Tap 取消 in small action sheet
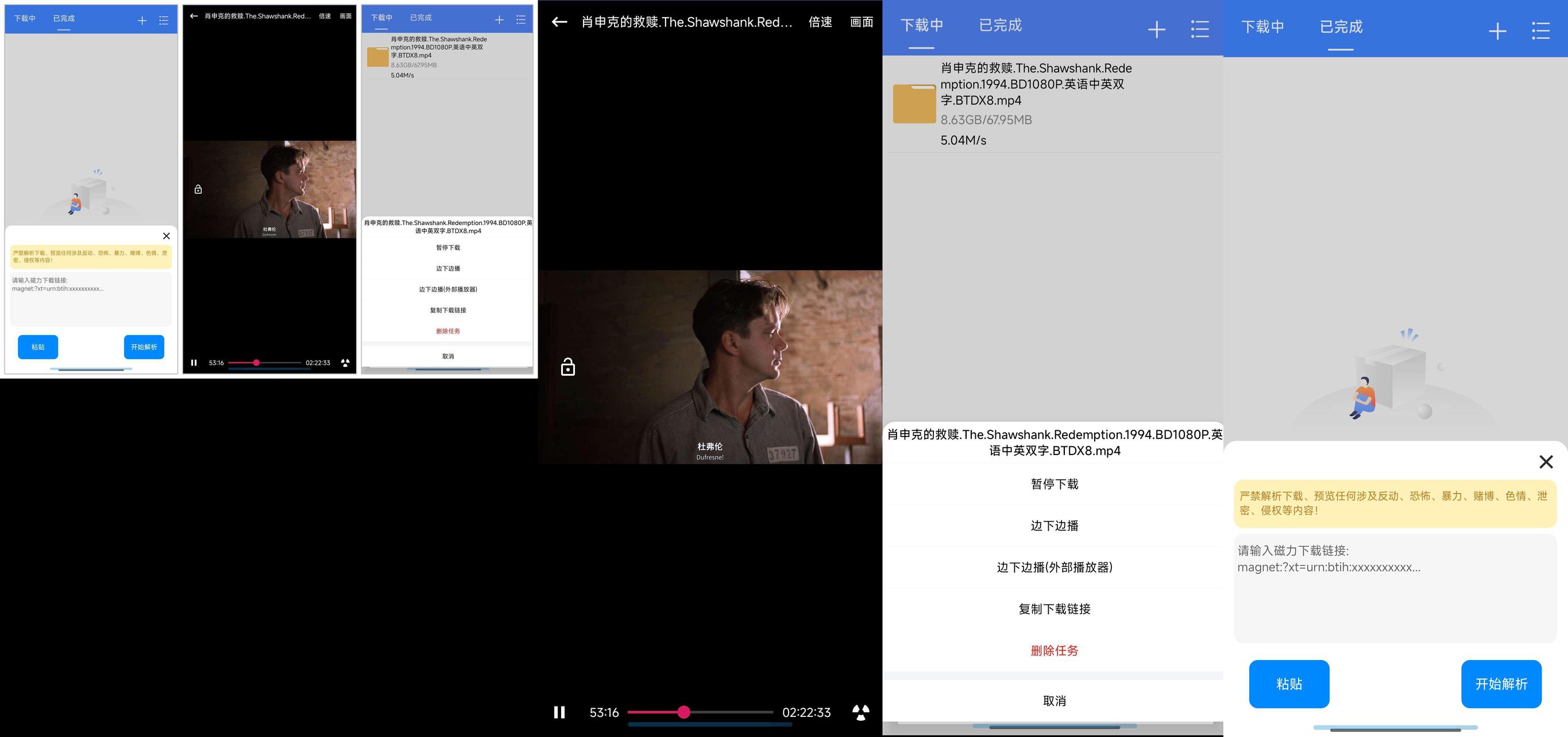This screenshot has height=737, width=1568. pos(448,356)
